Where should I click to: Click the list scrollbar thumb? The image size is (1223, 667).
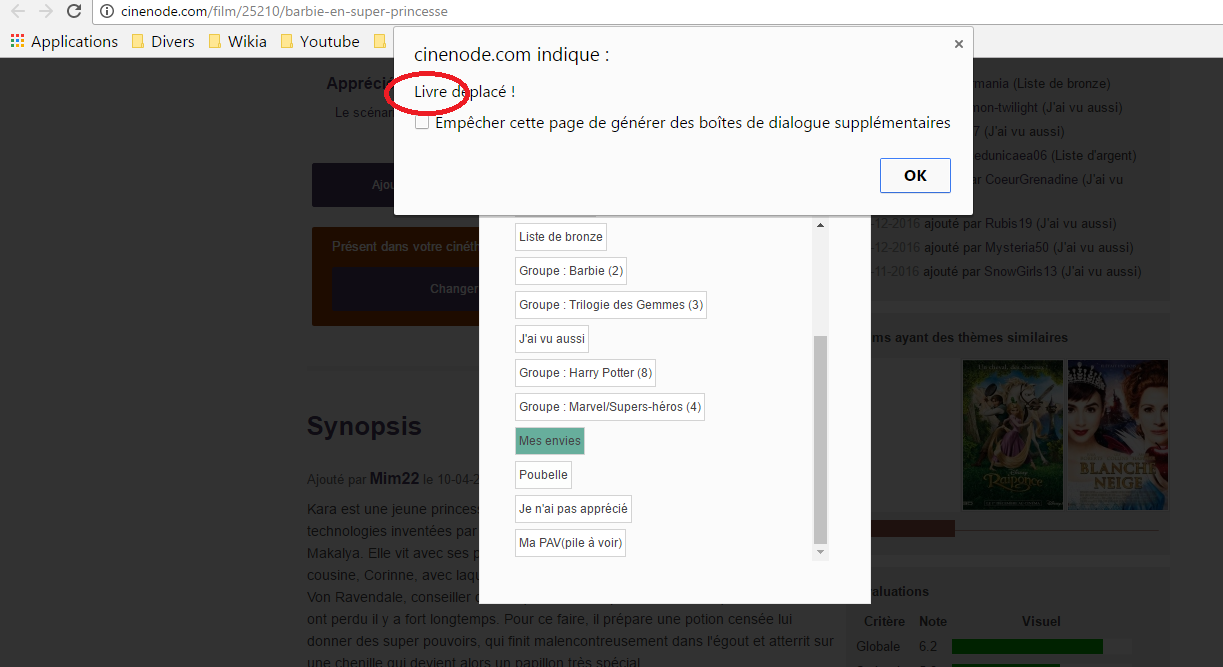point(821,439)
